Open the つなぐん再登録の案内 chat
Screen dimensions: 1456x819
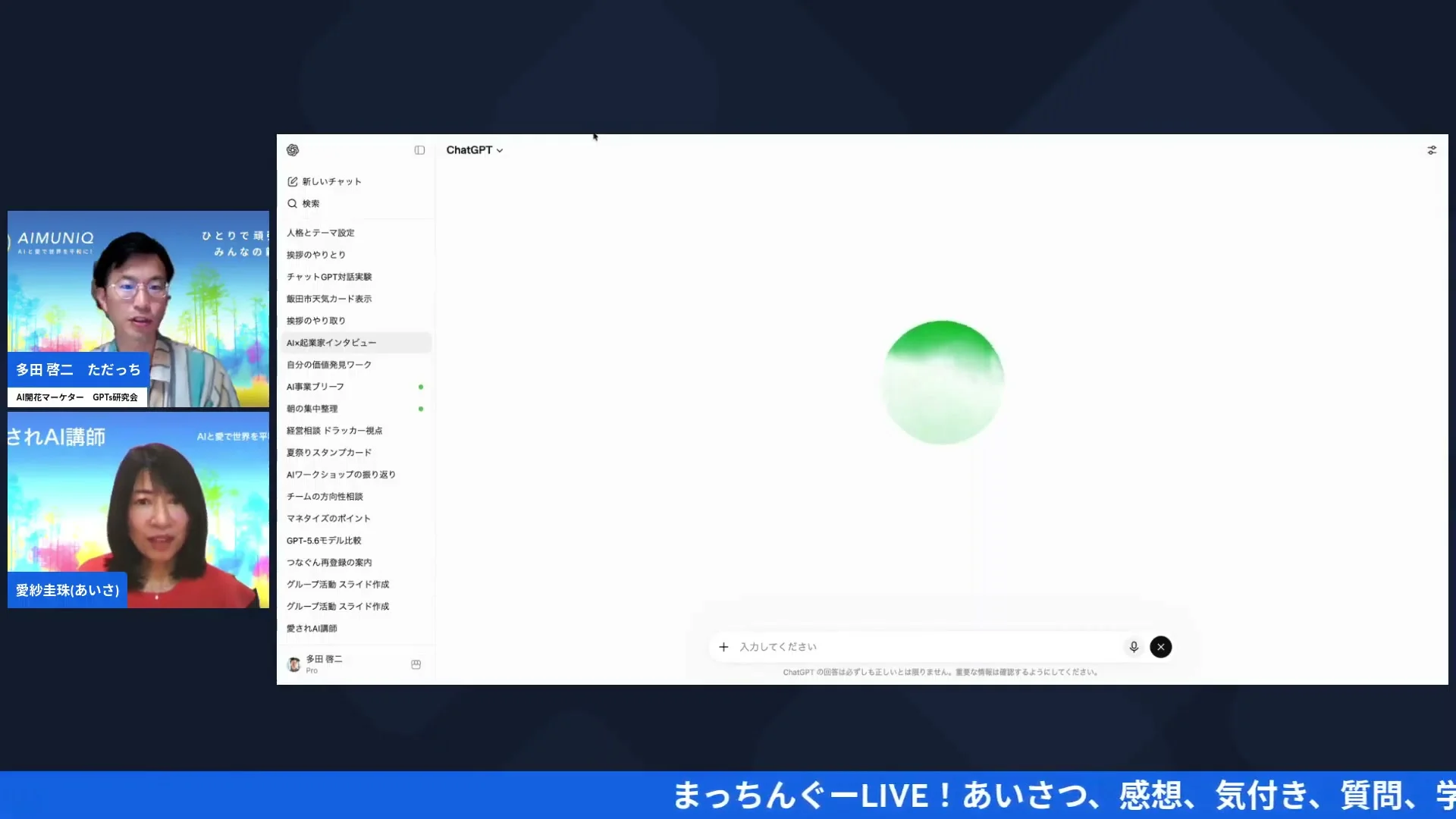(356, 563)
